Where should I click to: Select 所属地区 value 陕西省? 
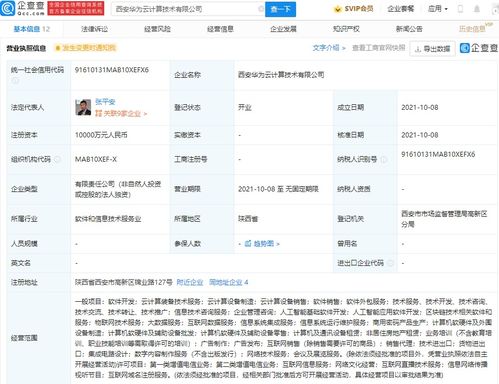[x=248, y=219]
